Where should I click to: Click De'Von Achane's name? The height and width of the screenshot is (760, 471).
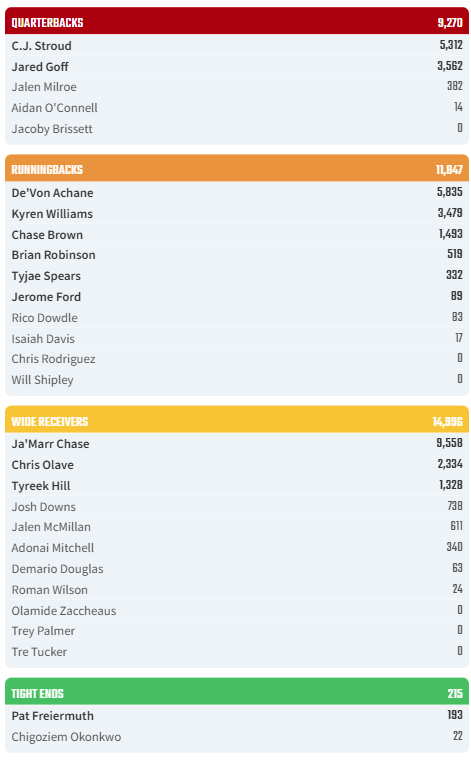pos(52,193)
